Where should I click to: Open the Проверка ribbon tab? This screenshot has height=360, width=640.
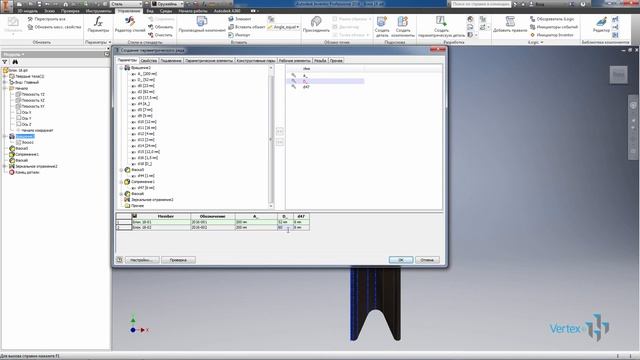[70, 11]
